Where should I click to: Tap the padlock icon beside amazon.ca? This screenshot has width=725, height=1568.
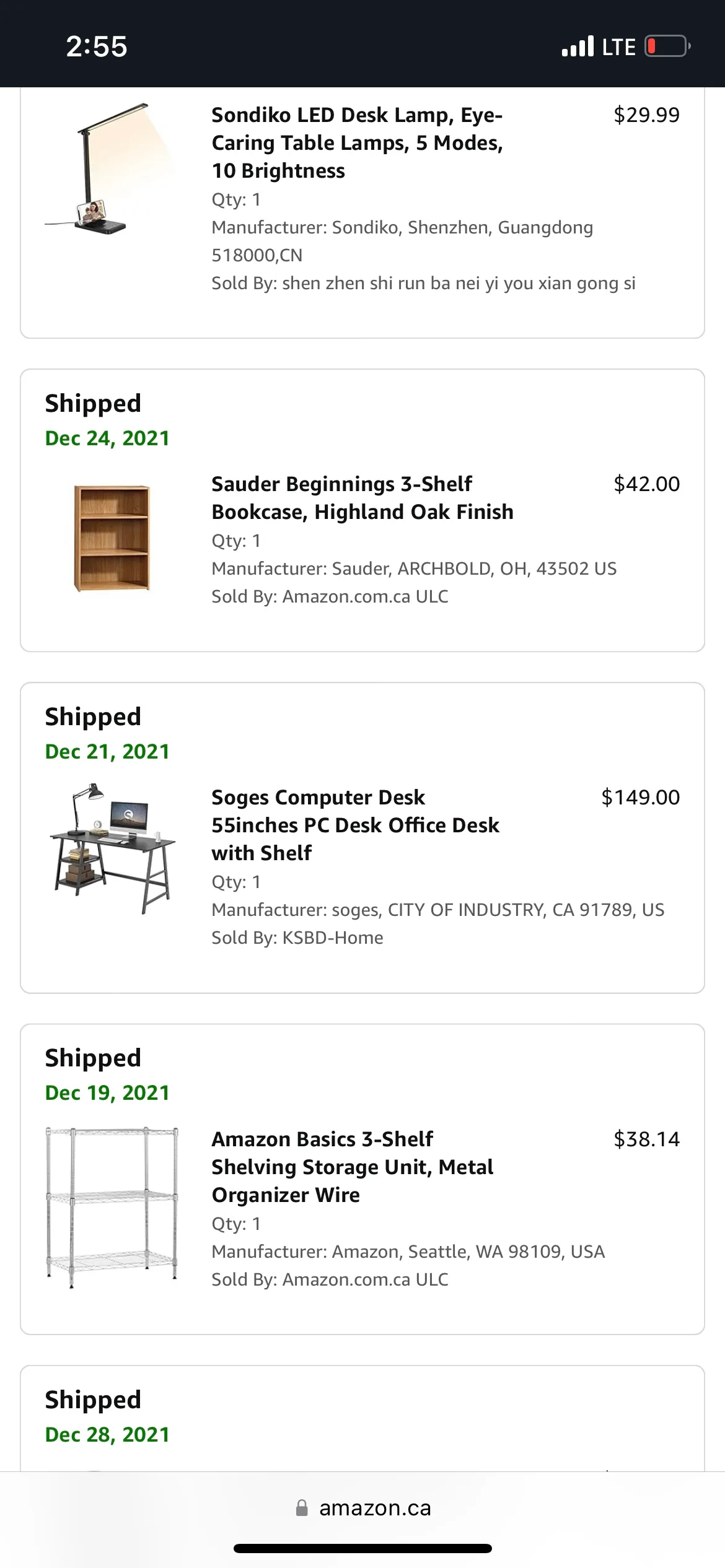[303, 1508]
